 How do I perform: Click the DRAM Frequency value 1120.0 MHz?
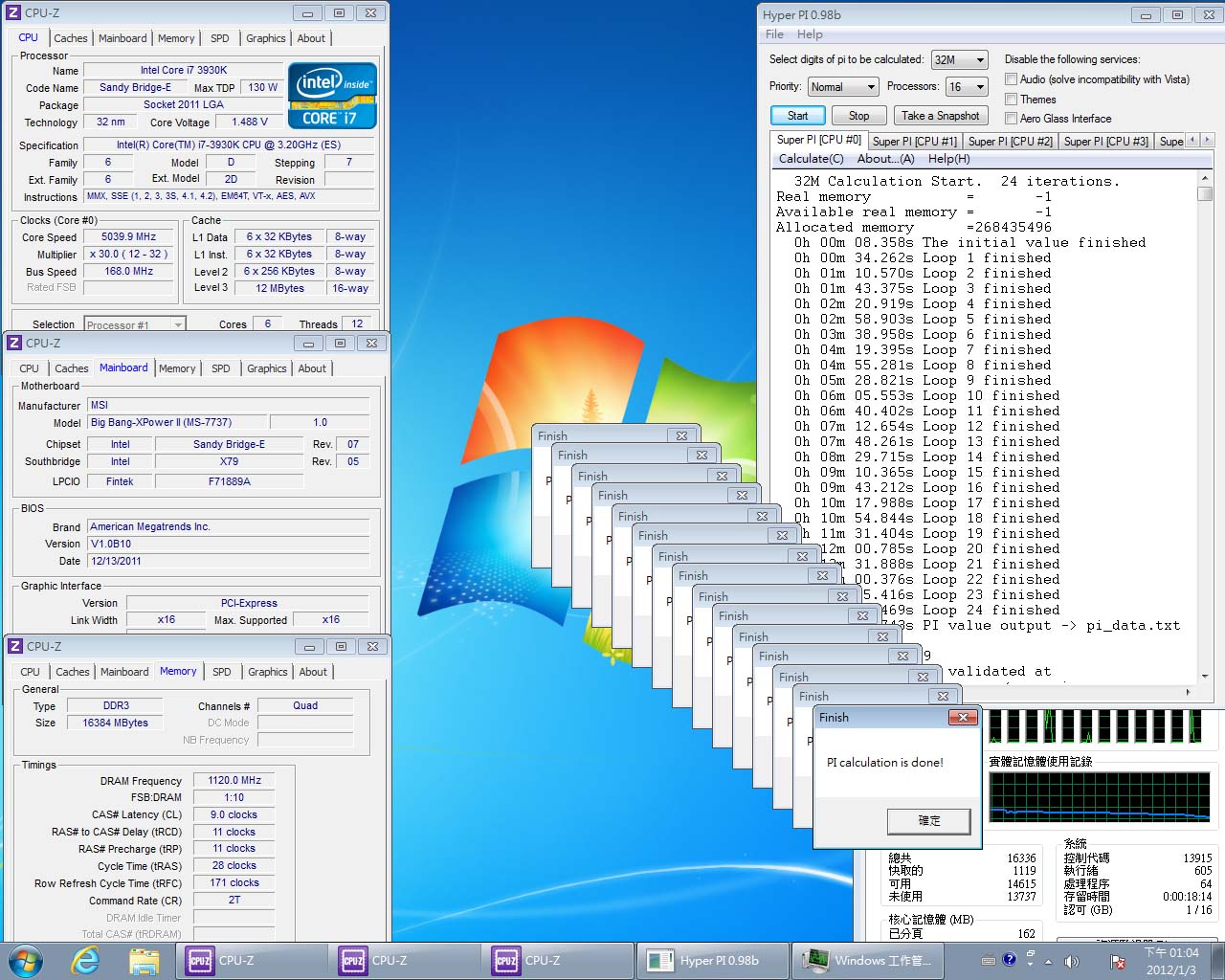(x=234, y=780)
